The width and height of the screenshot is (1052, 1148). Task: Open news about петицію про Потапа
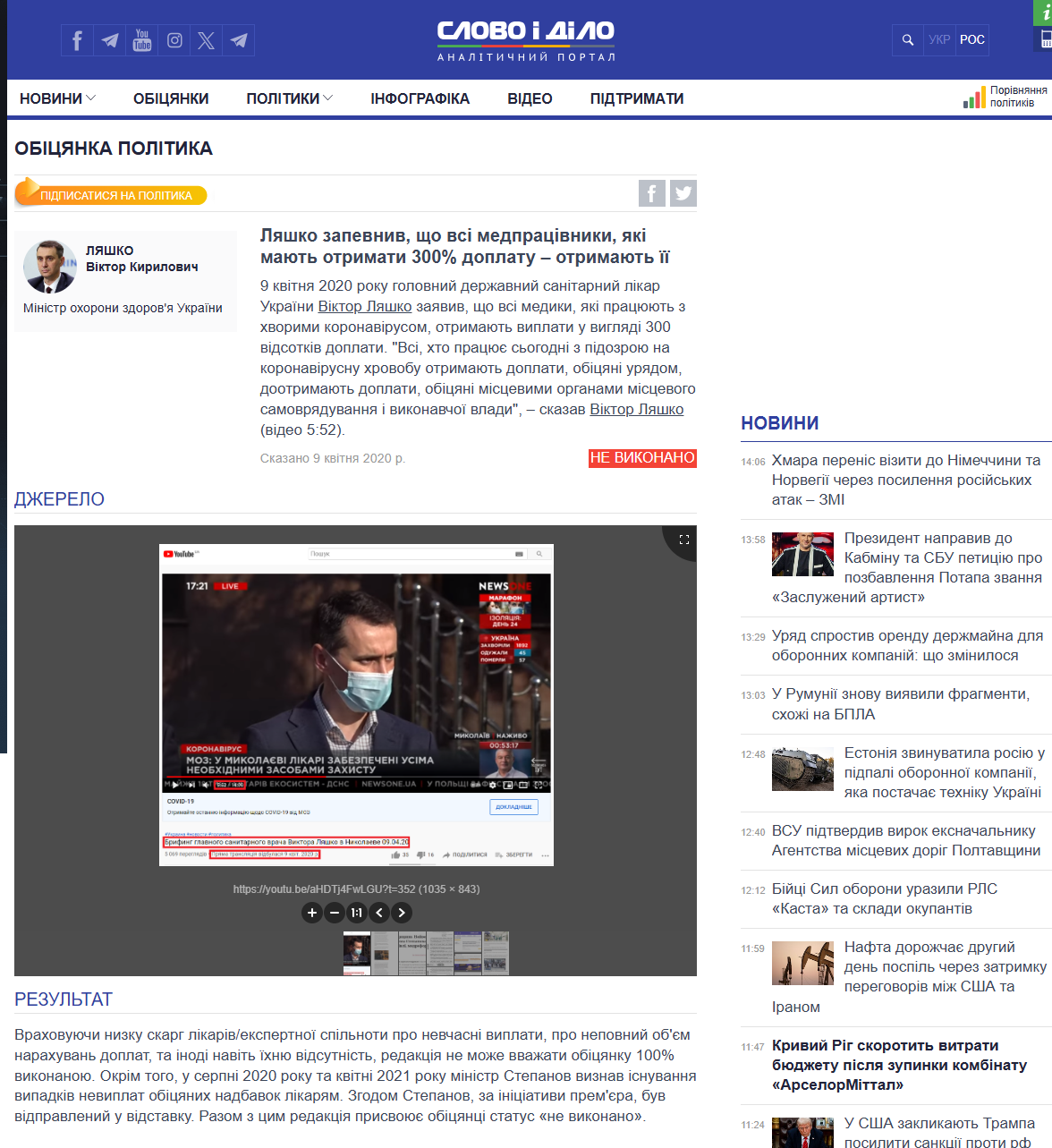906,567
